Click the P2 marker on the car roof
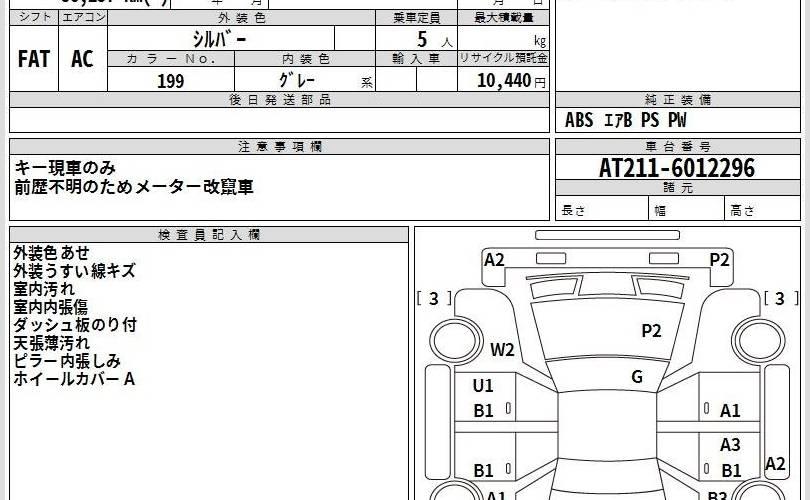 click(652, 331)
